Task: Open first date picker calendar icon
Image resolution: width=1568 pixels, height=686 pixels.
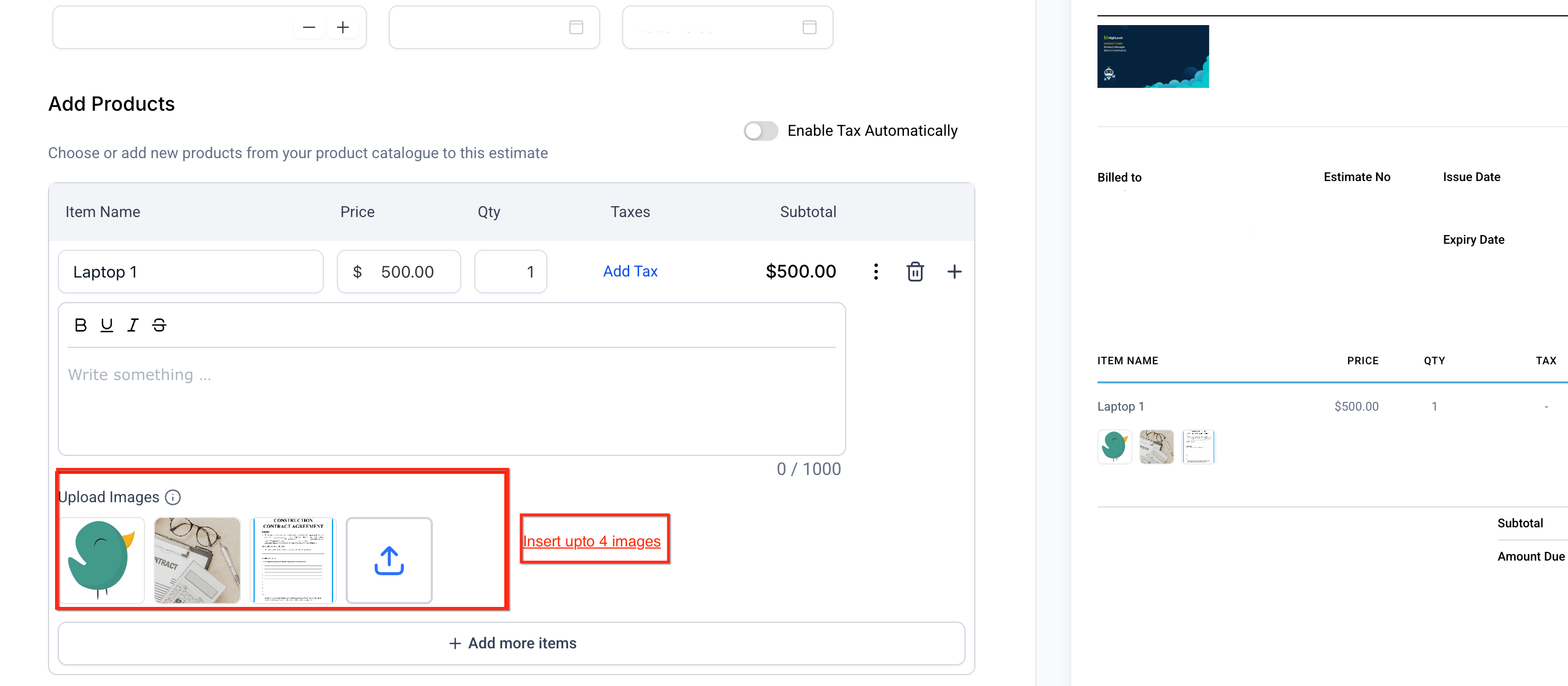Action: tap(576, 27)
